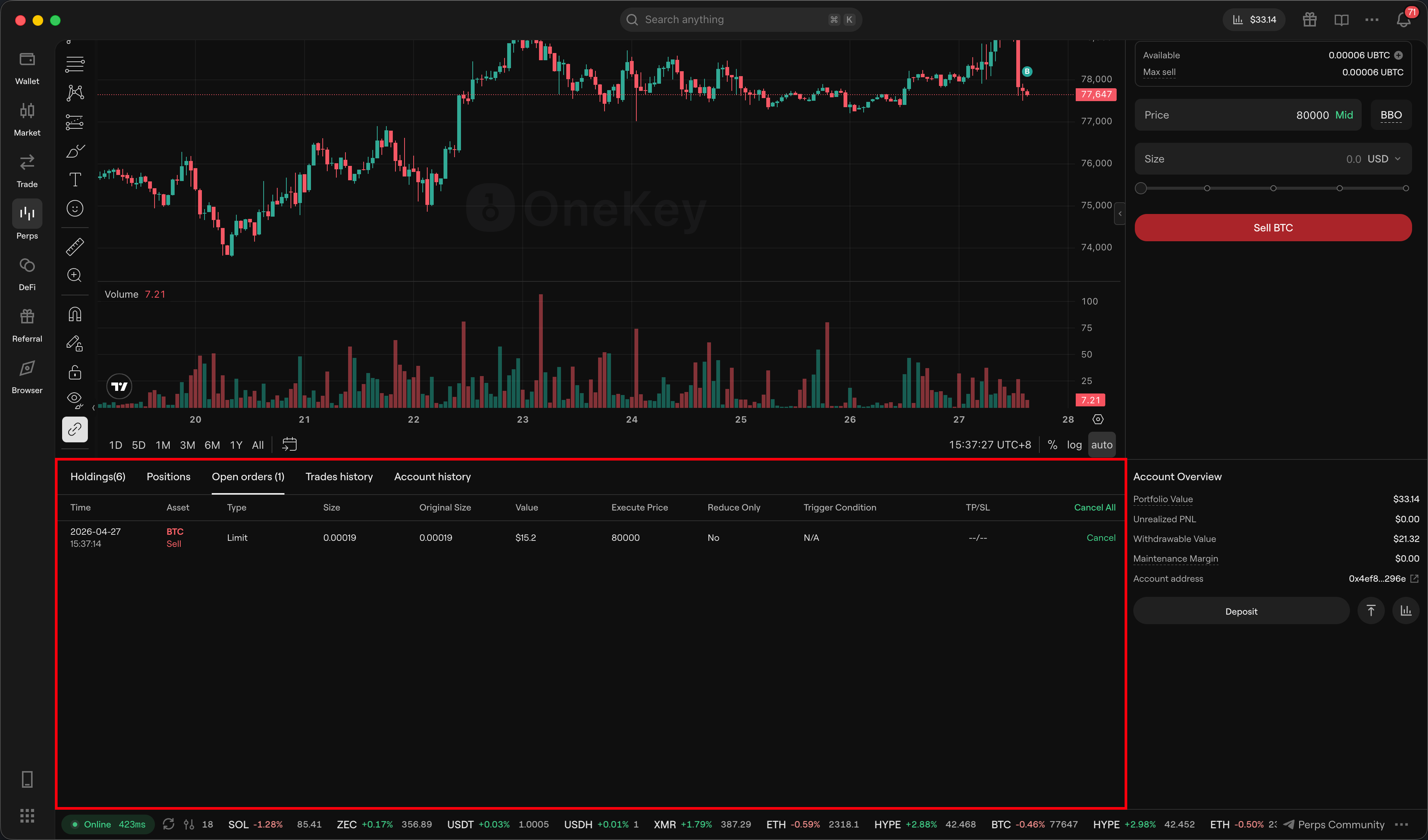
Task: Switch to the Positions tab
Action: coord(168,476)
